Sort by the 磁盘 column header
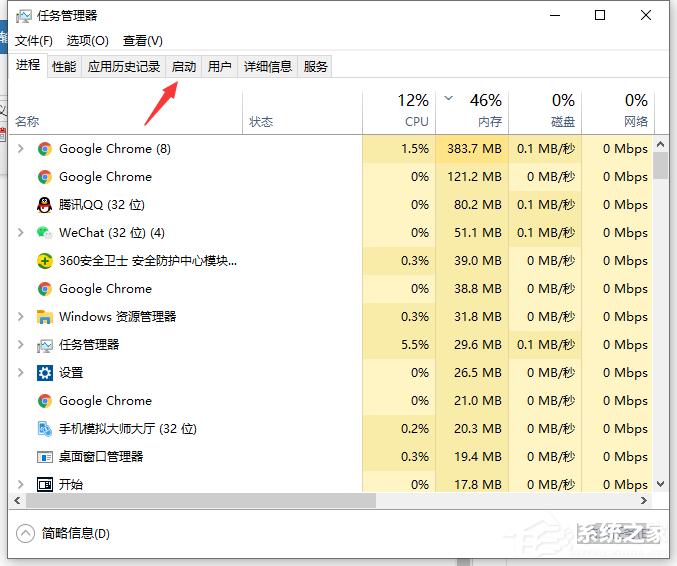 tap(545, 112)
